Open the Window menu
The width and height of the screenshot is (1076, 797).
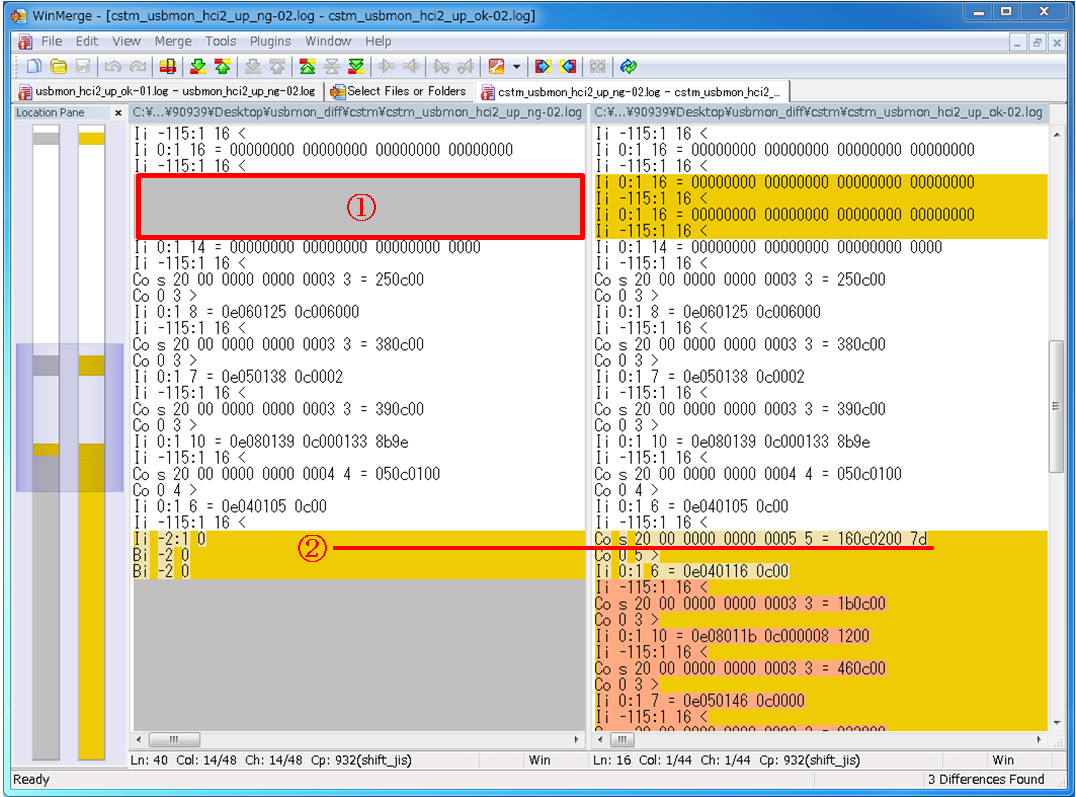(328, 41)
